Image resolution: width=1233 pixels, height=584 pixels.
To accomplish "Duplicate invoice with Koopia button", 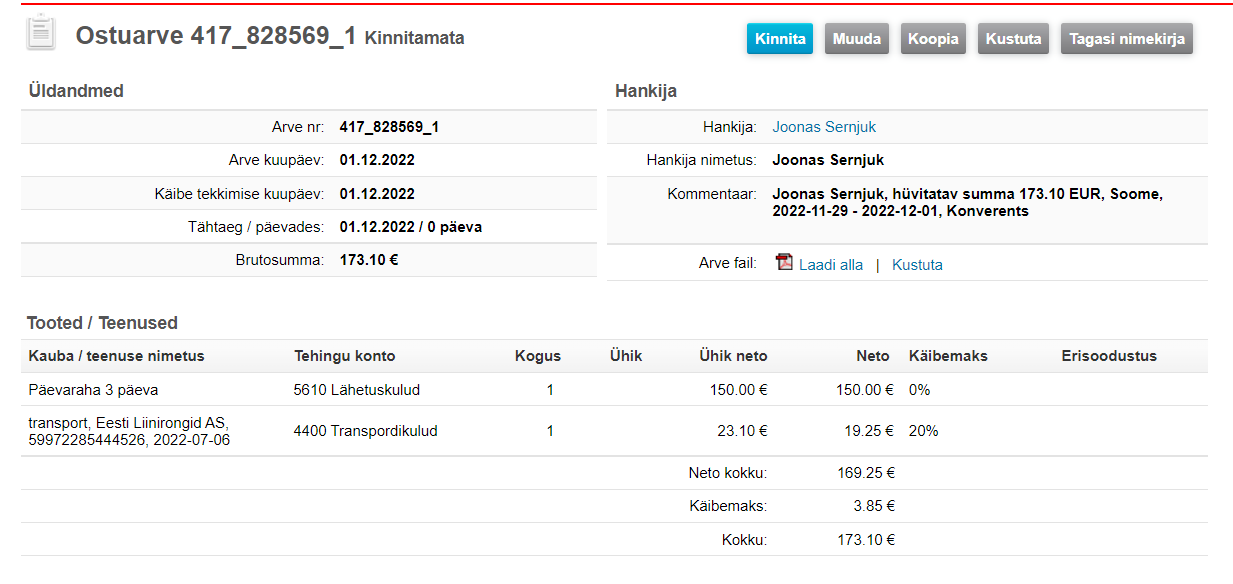I will (933, 39).
